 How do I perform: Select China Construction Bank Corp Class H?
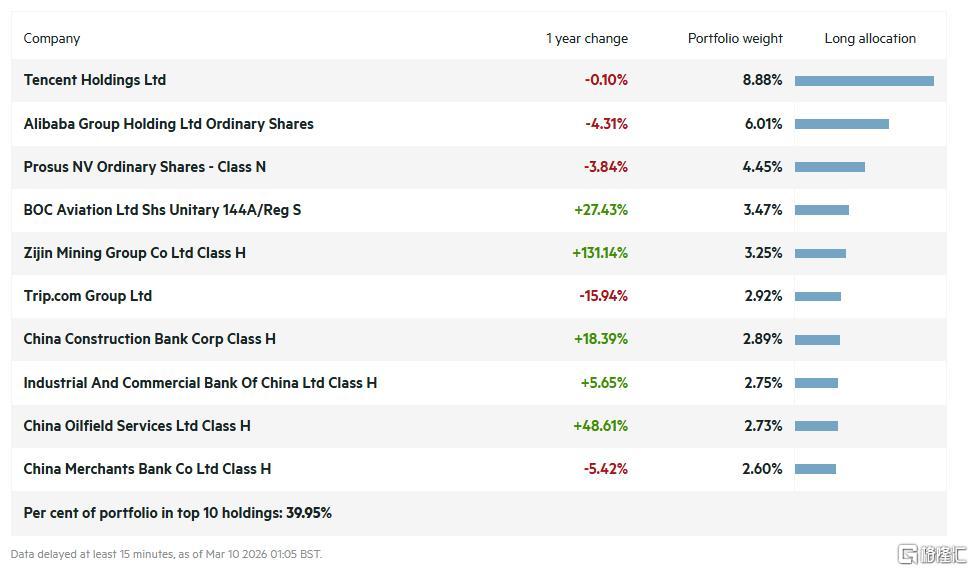click(x=149, y=339)
